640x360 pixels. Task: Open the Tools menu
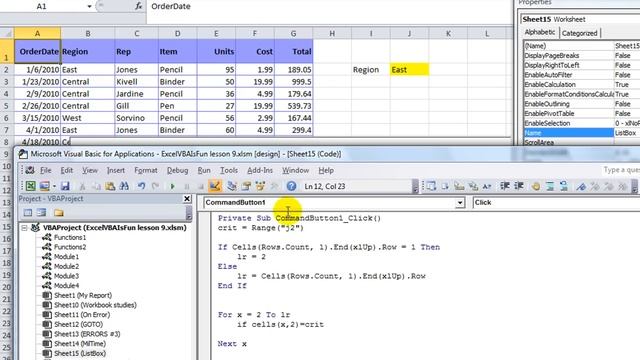click(x=229, y=170)
